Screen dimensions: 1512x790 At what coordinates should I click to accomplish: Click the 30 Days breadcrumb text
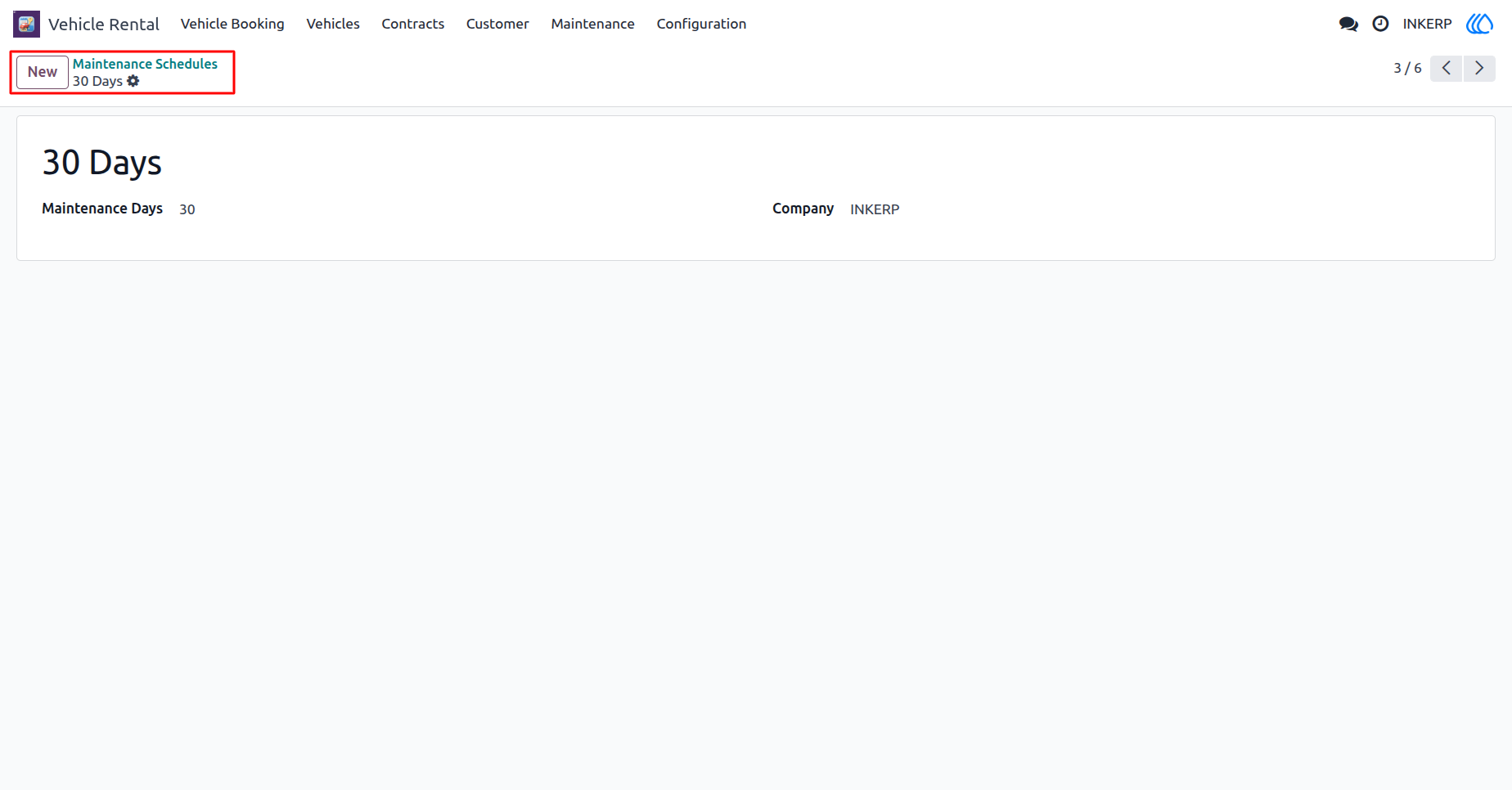[97, 81]
